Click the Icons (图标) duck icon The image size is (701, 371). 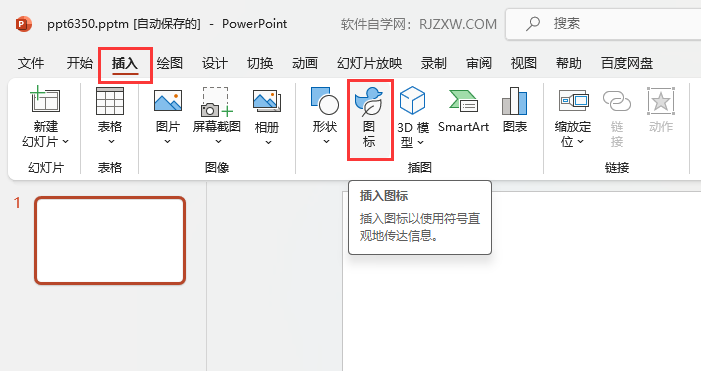point(369,101)
